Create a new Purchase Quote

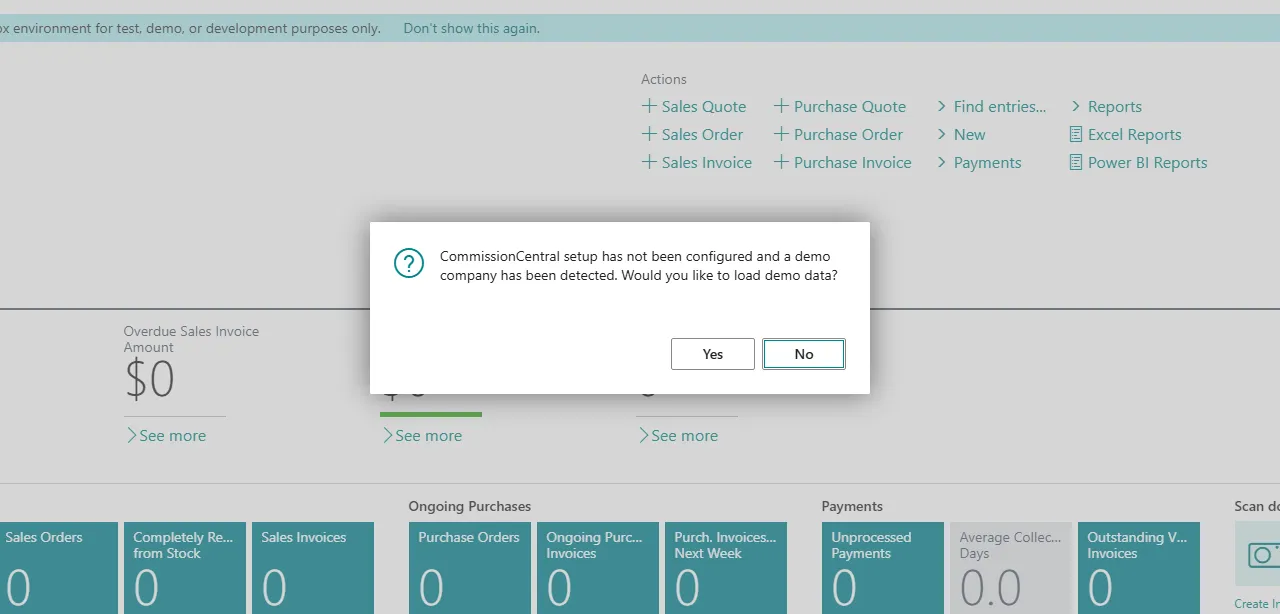(840, 106)
